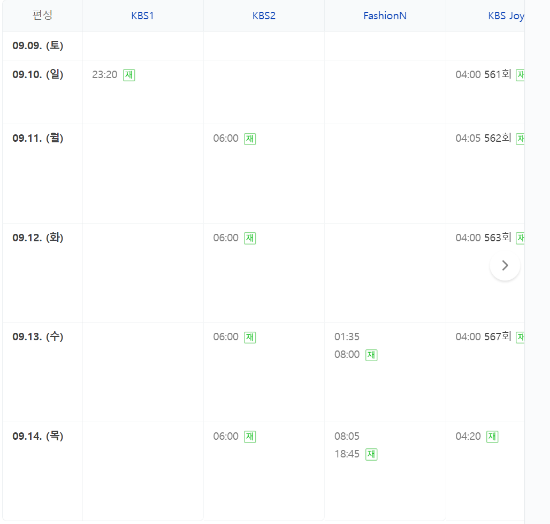The image size is (550, 524).
Task: Click the next channels arrow button
Action: (x=505, y=266)
